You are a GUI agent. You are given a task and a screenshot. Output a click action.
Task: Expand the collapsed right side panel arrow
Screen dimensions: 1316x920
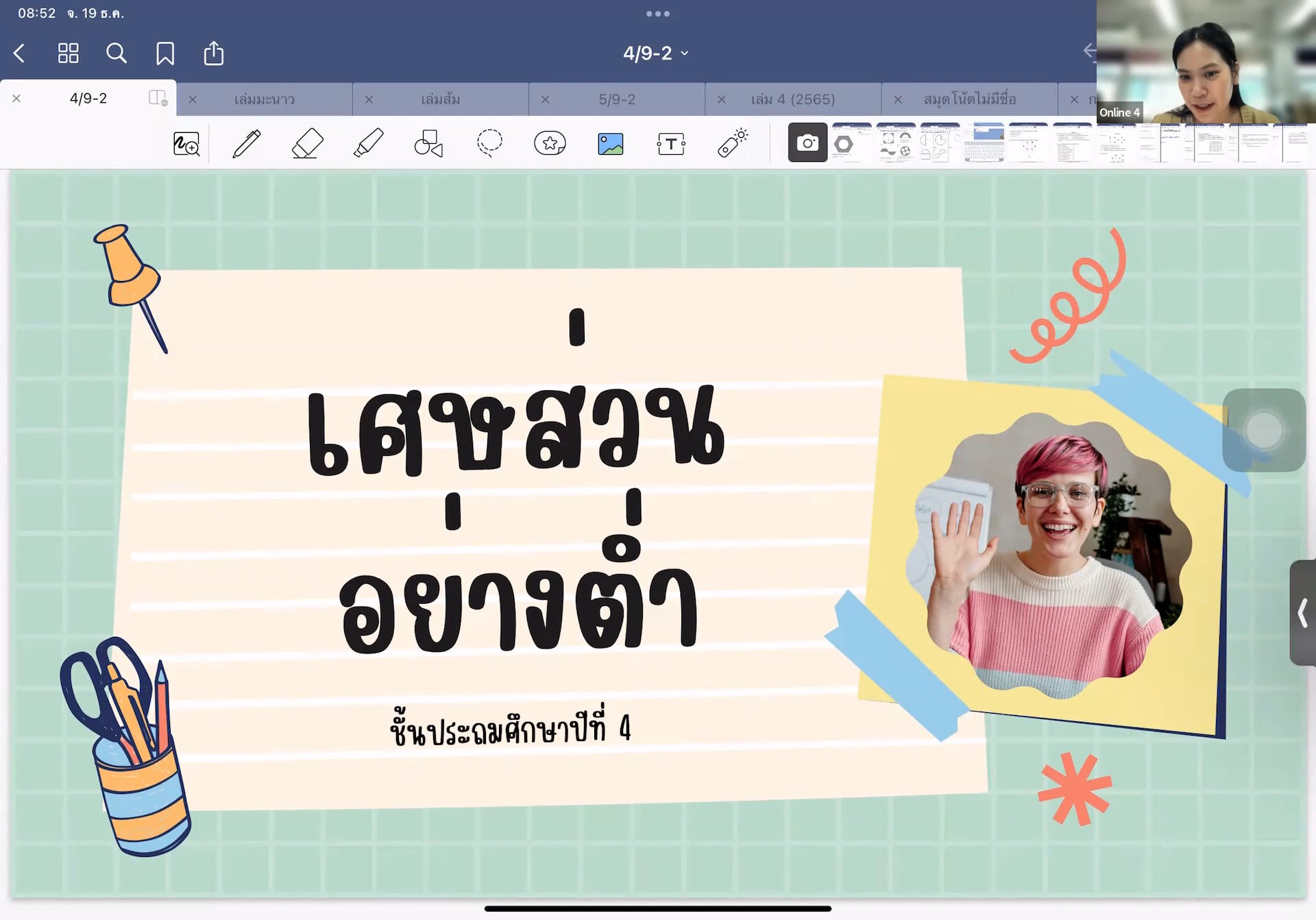(1302, 612)
